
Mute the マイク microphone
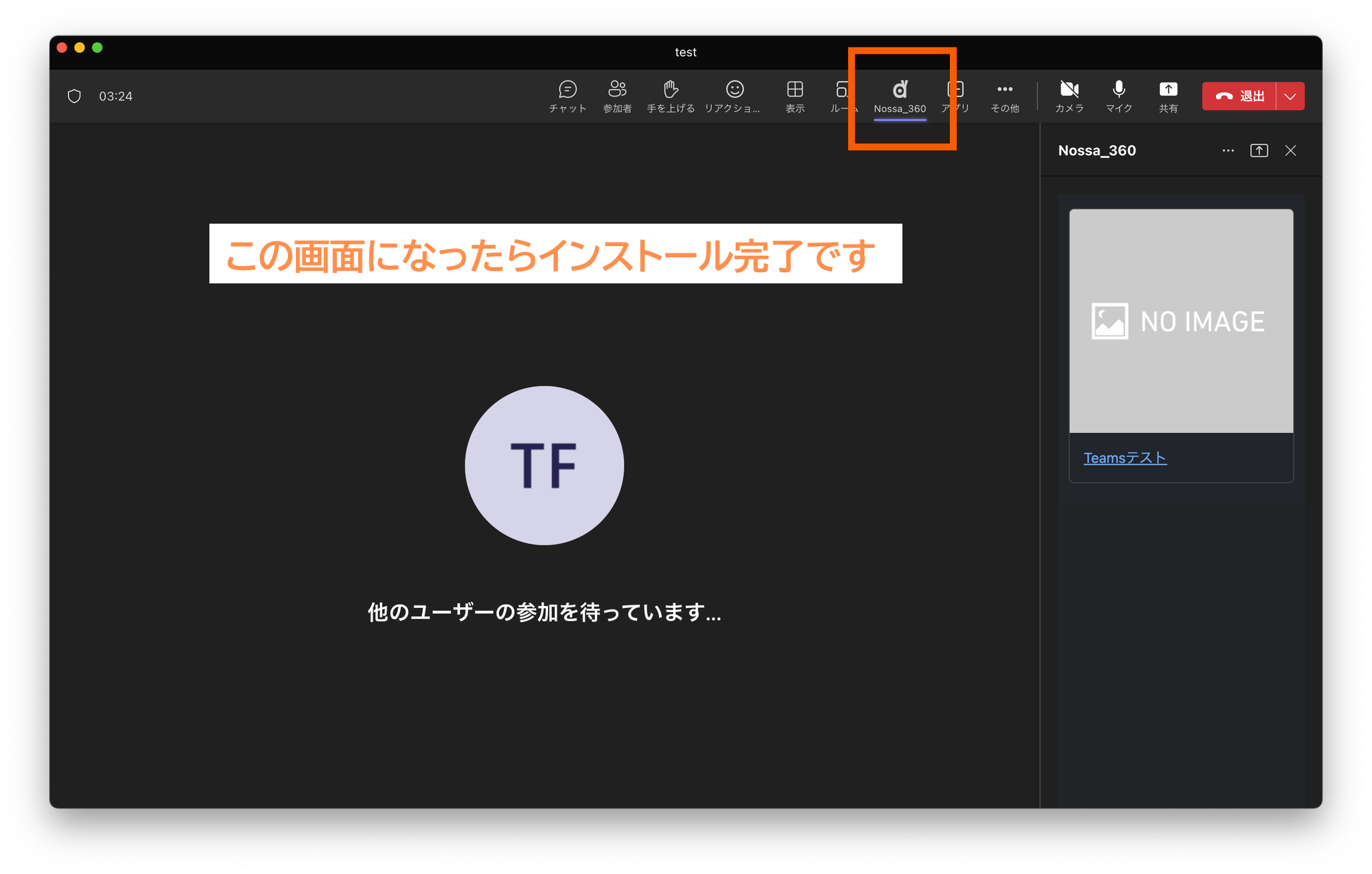click(1119, 96)
